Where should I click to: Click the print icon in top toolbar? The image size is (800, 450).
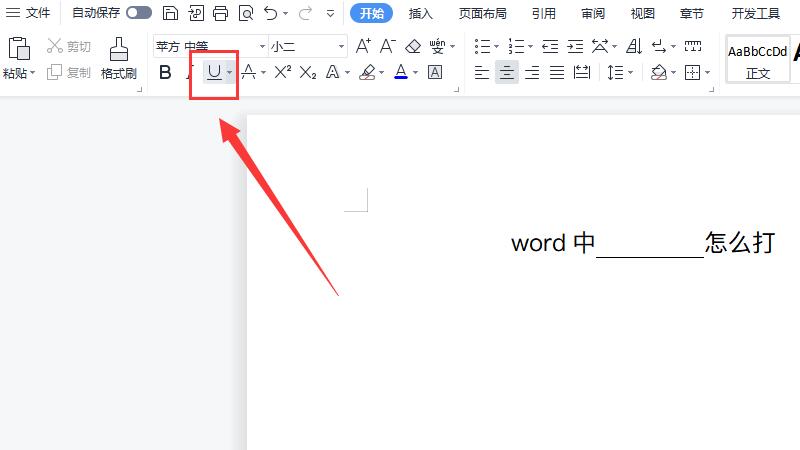tap(221, 14)
